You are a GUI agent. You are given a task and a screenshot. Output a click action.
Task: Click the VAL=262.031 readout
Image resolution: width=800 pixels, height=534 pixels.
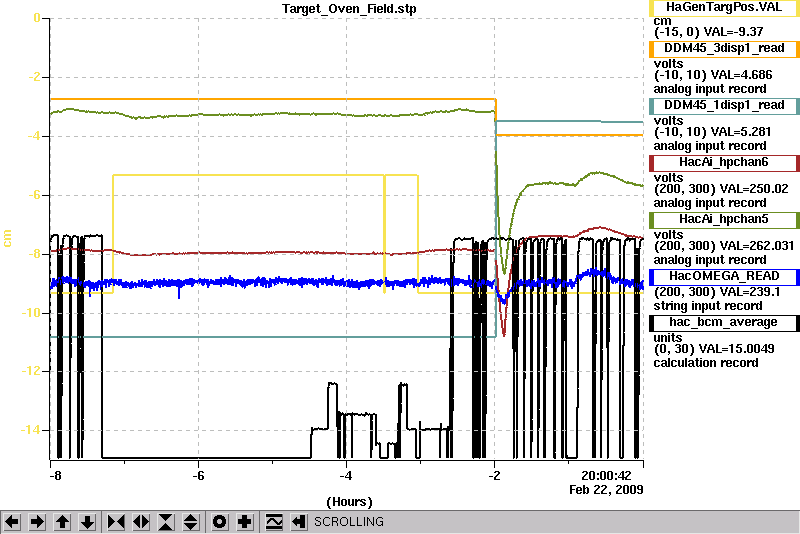coord(759,246)
